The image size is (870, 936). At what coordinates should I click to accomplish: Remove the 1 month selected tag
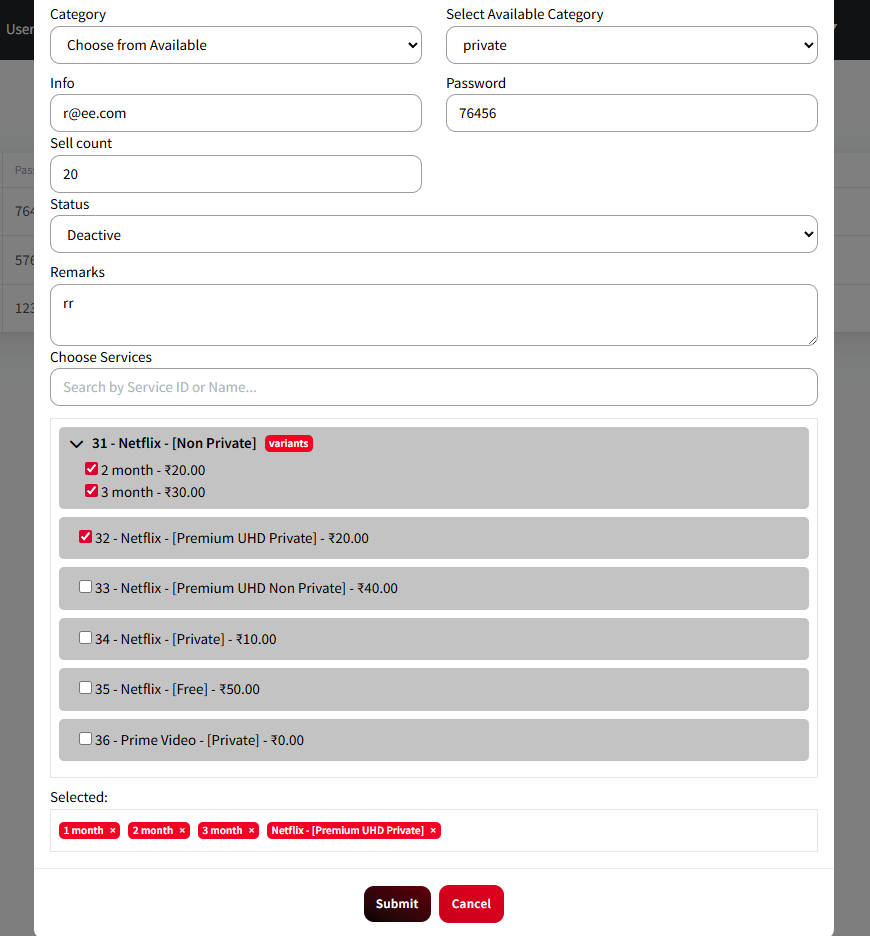coord(112,830)
